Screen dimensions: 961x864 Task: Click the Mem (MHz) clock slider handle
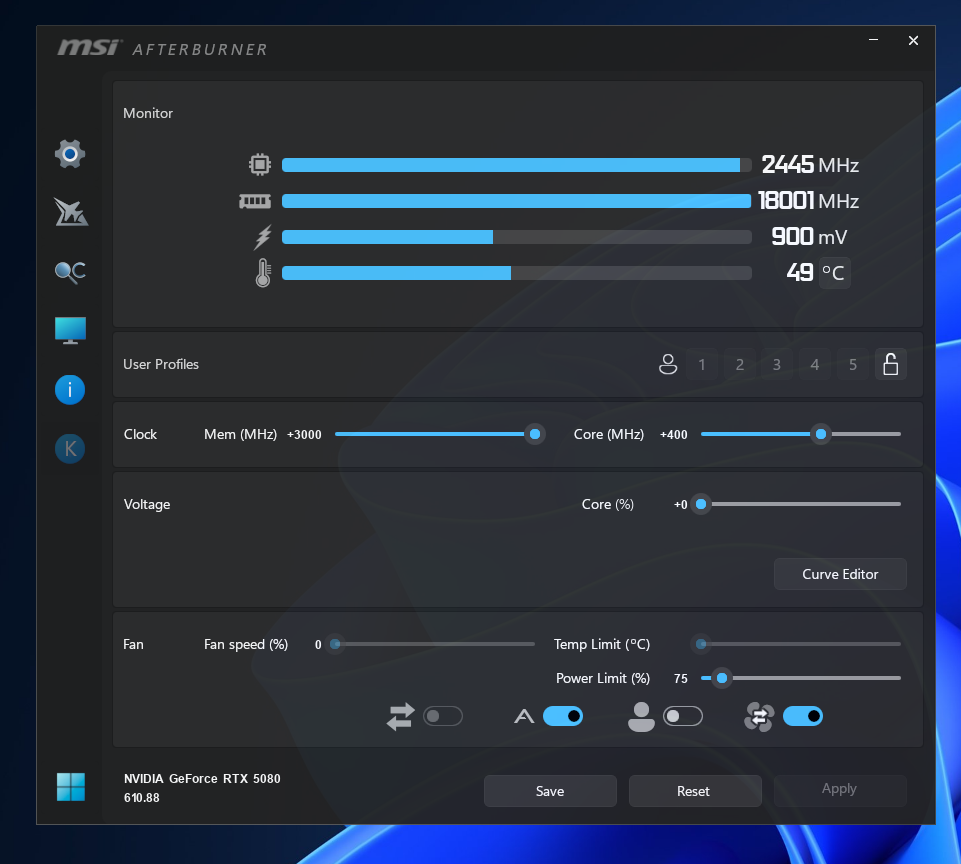tap(535, 434)
